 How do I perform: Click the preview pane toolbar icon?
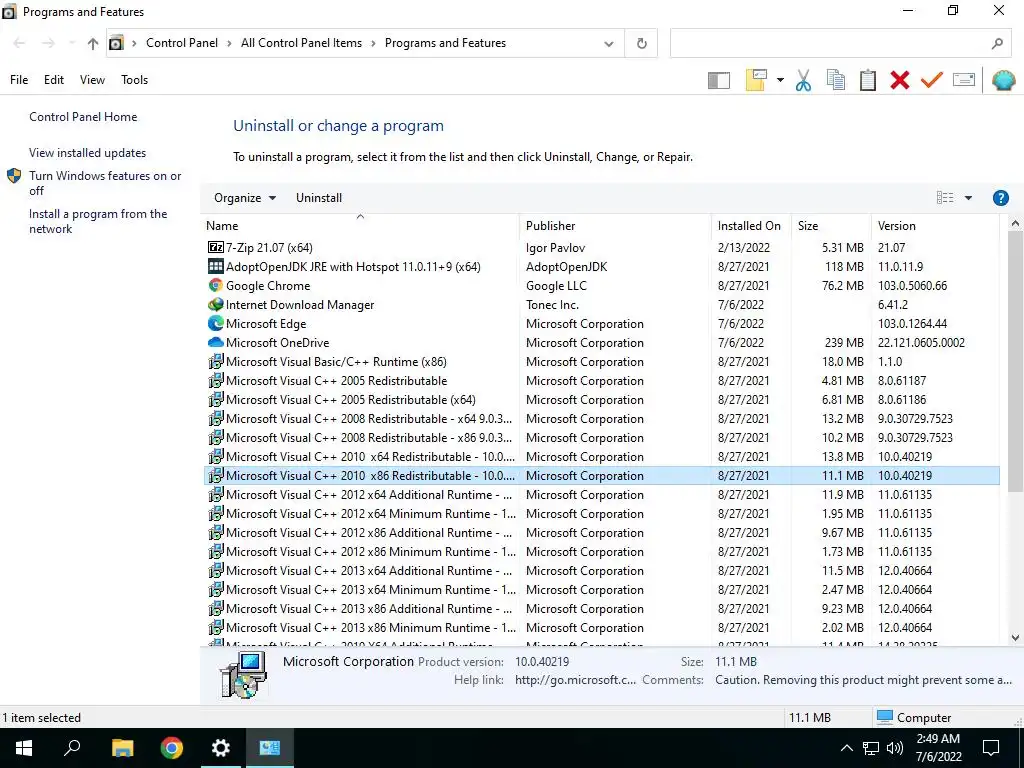pos(718,80)
